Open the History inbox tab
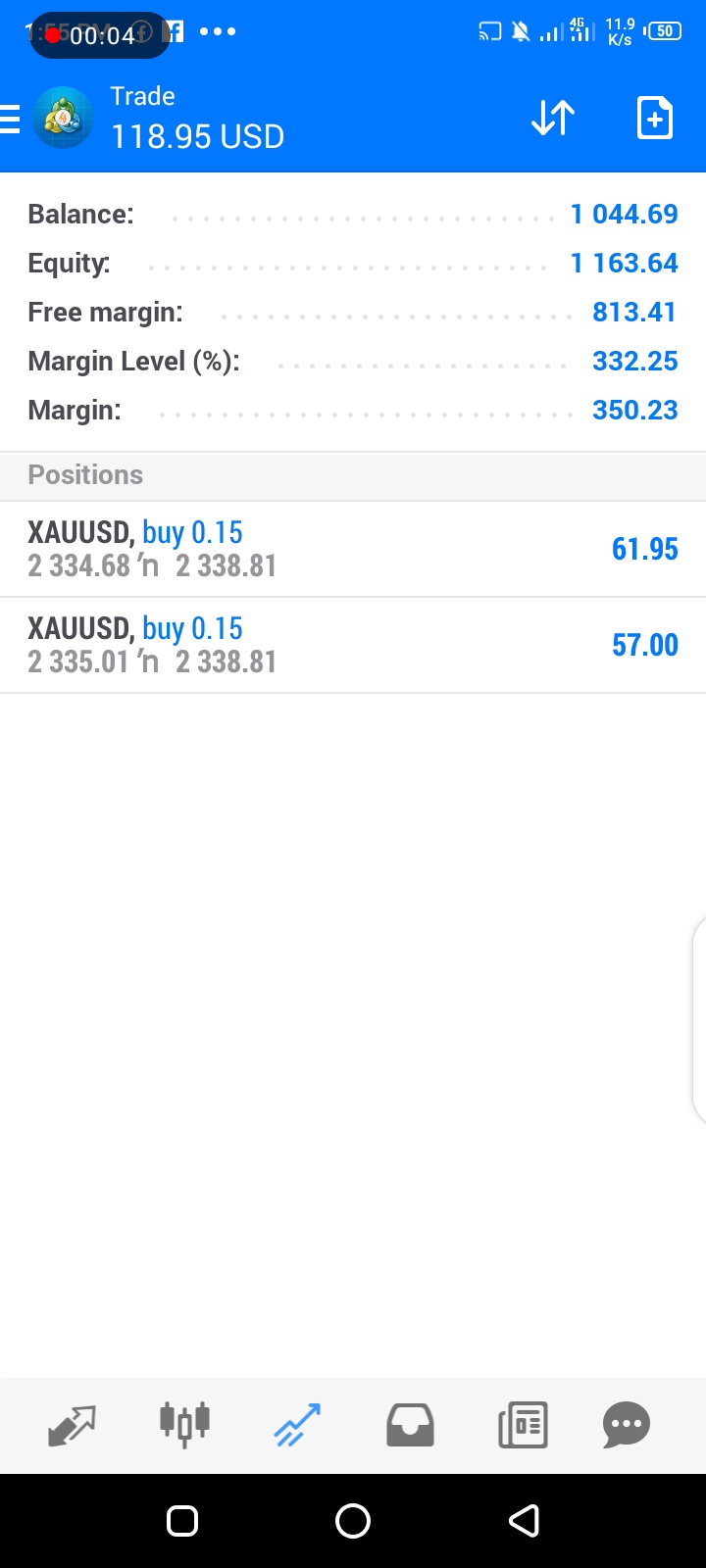This screenshot has height=1568, width=706. (x=410, y=1425)
